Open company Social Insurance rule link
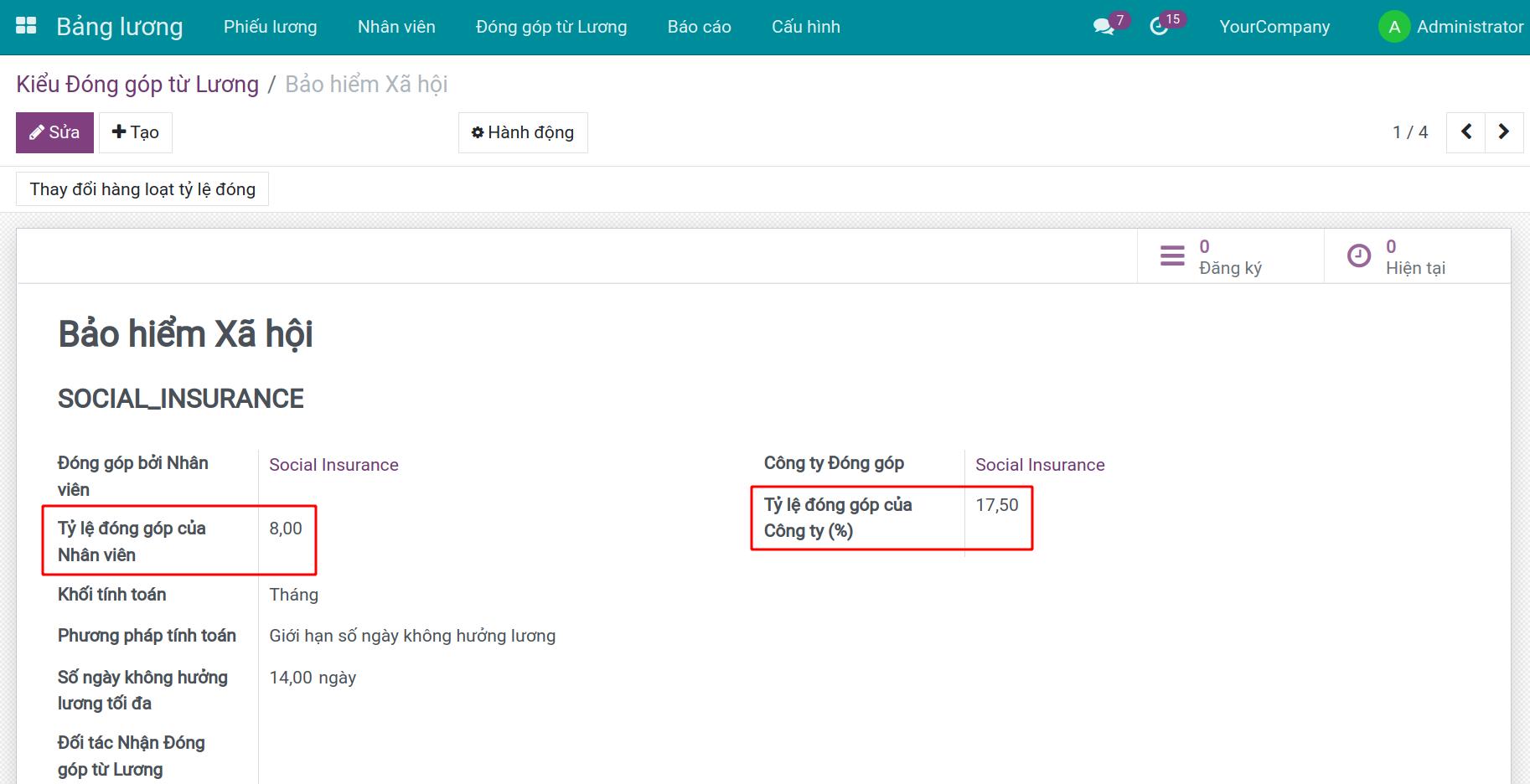 (1039, 465)
